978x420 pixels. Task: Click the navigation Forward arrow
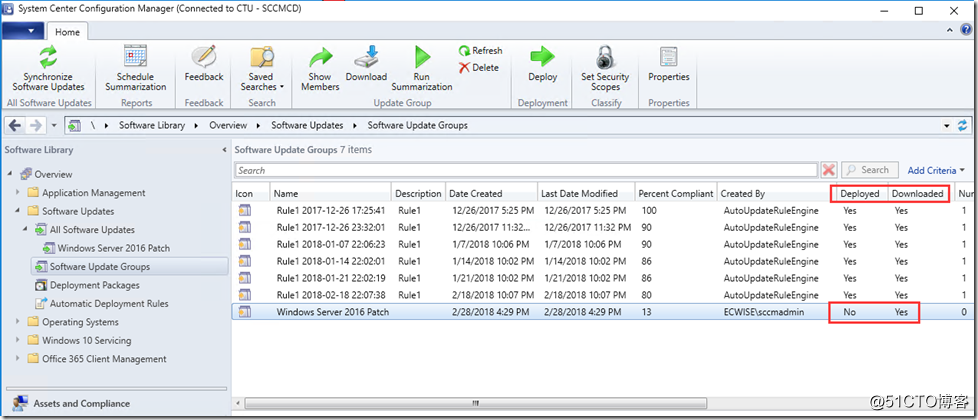click(x=36, y=125)
